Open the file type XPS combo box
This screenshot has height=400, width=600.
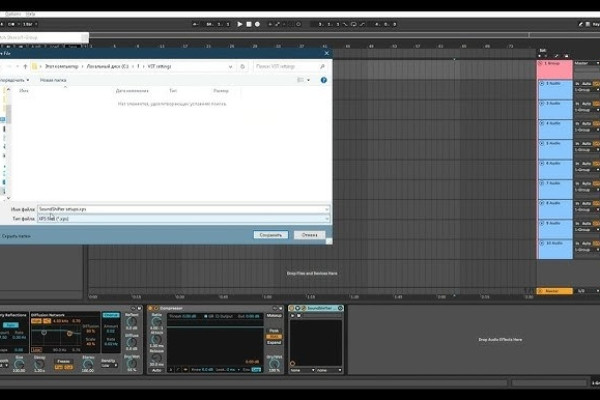(x=183, y=219)
